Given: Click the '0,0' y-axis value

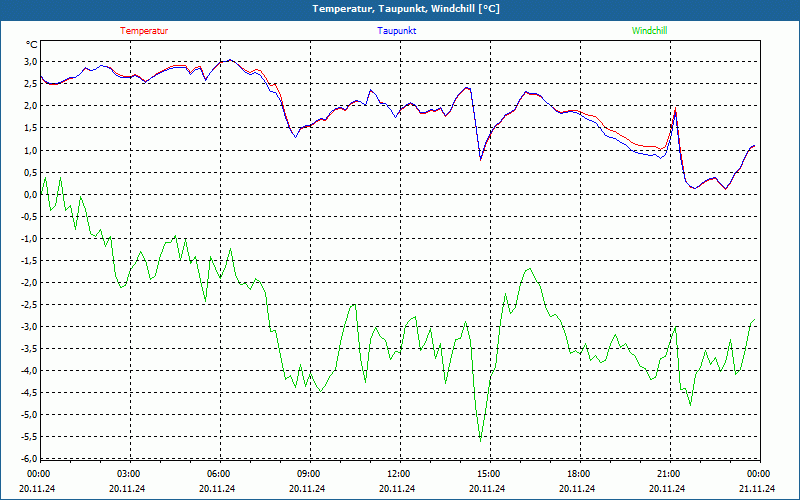Looking at the screenshot, I should pos(31,194).
